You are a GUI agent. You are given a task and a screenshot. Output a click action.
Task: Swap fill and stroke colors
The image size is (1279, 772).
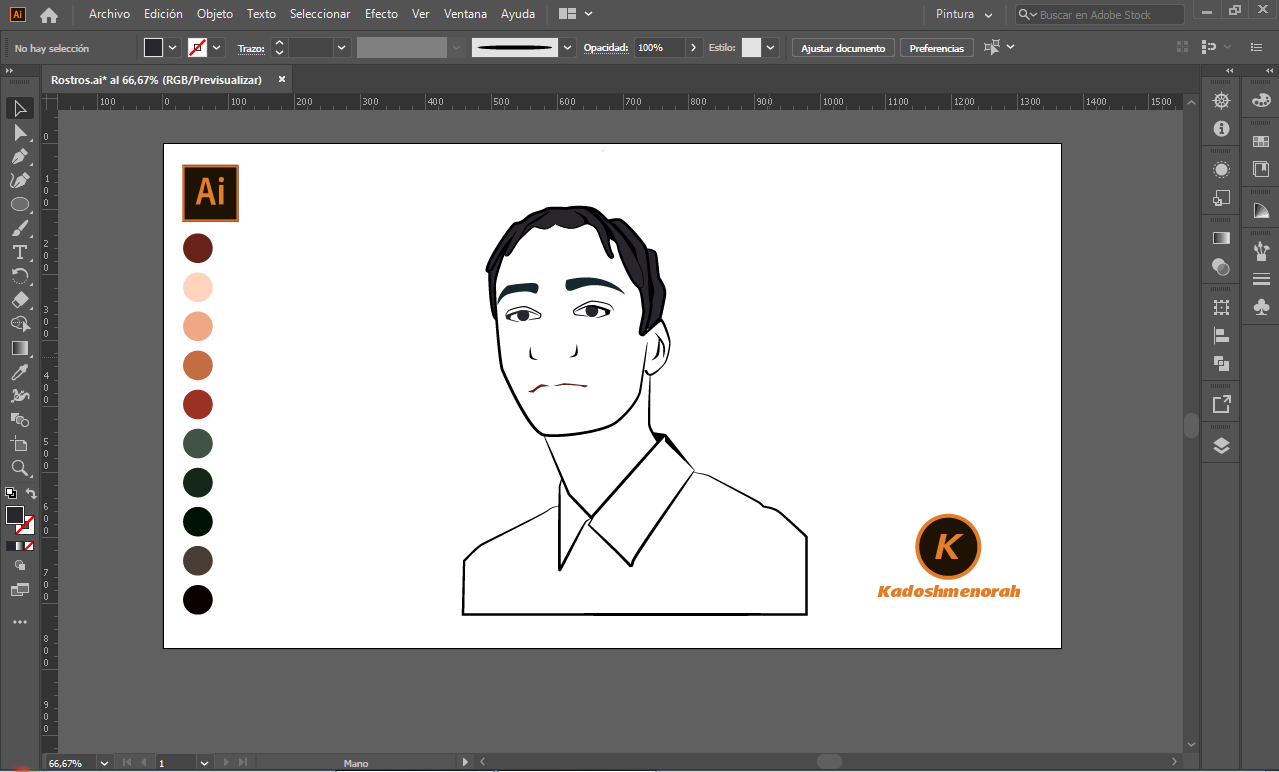31,494
